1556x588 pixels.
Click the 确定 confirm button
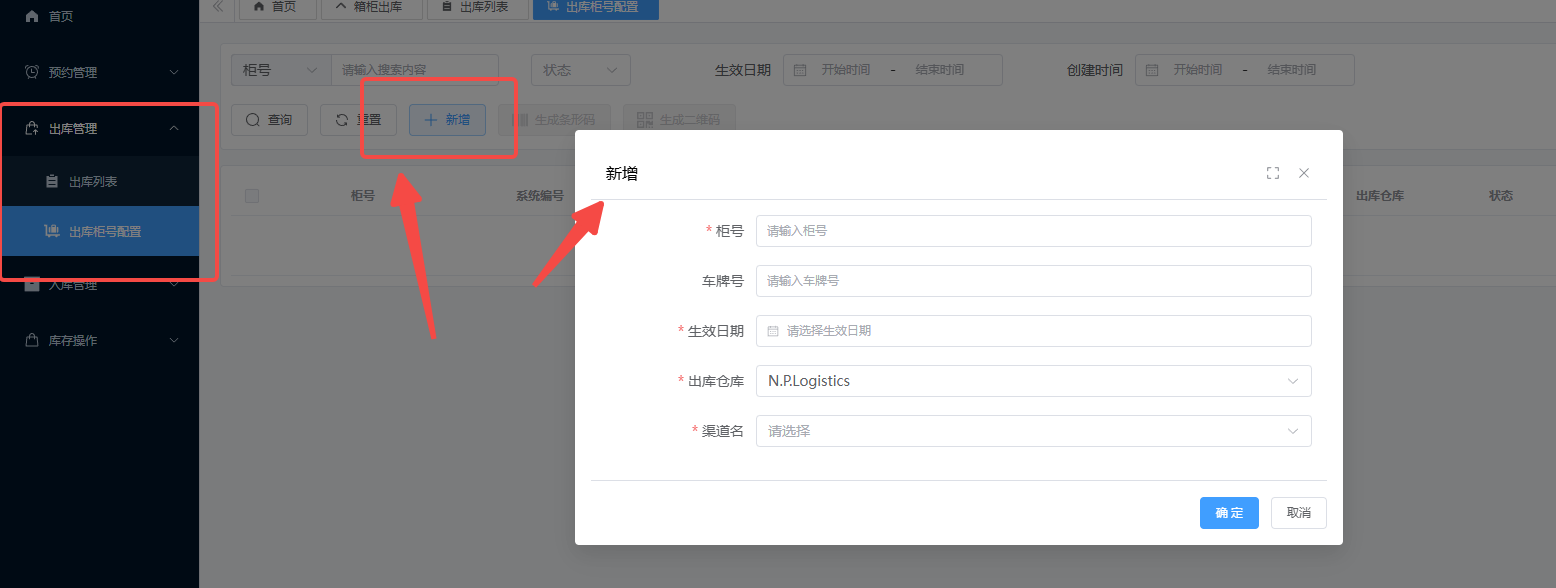click(x=1229, y=513)
